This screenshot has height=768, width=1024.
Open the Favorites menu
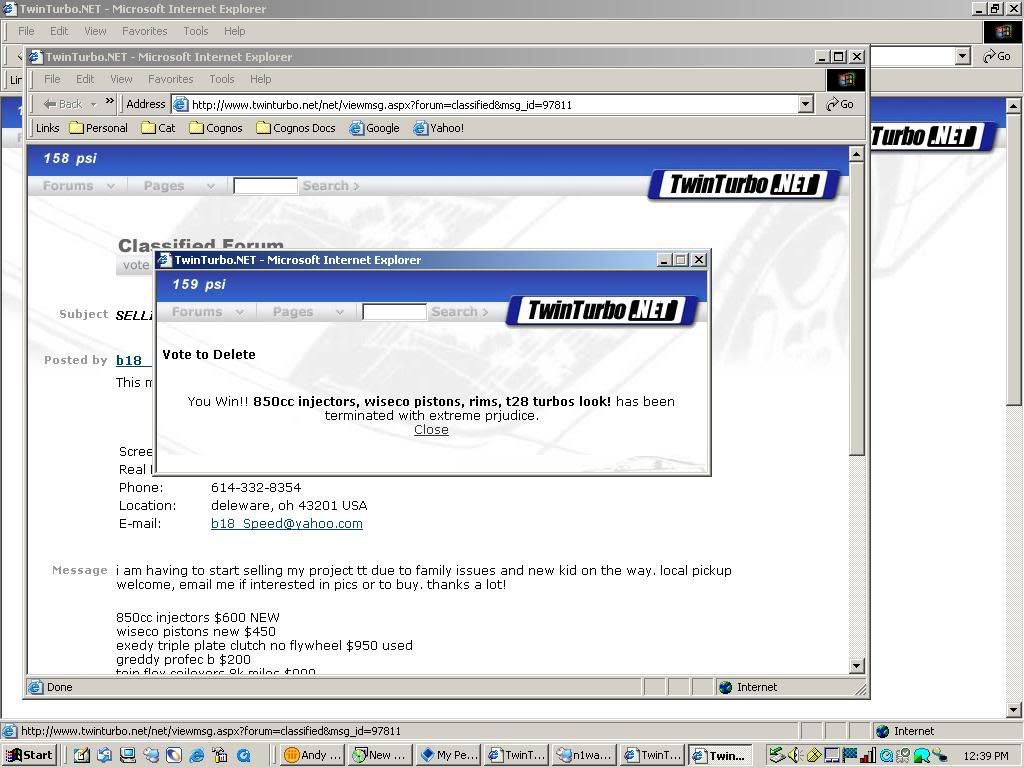[170, 79]
